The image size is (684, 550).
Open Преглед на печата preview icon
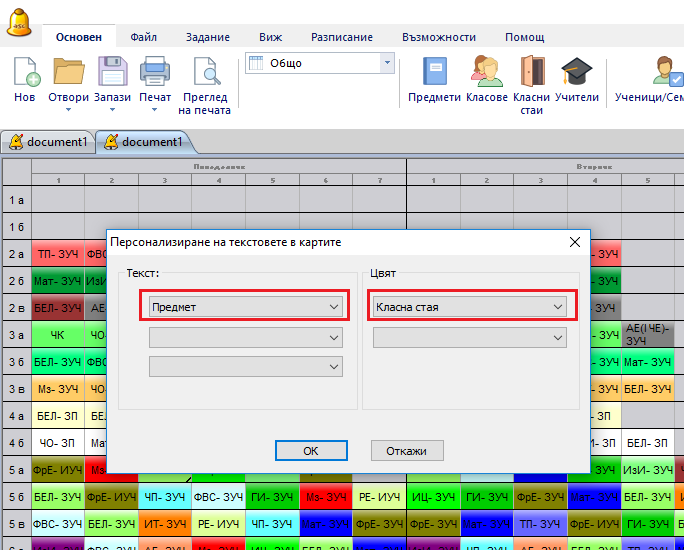pos(205,74)
